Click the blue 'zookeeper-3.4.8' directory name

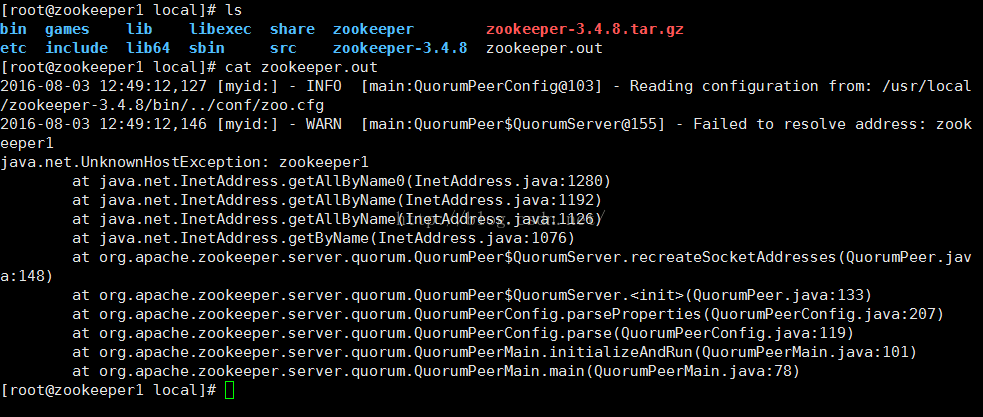[x=400, y=48]
